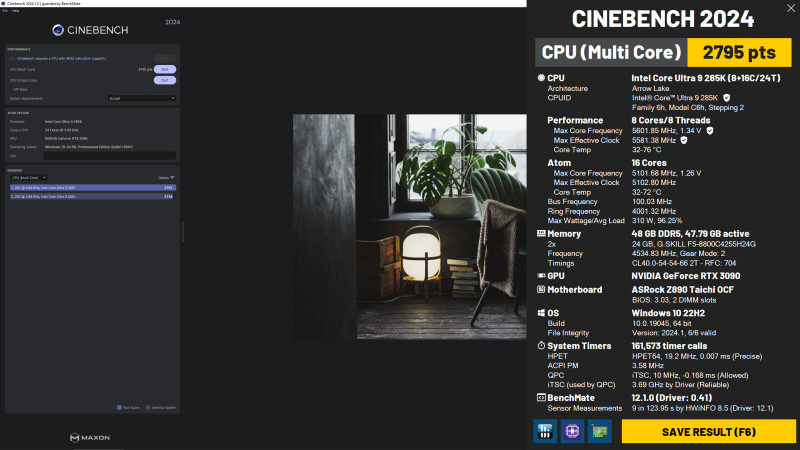
Task: Click the Windows OS logo icon
Action: click(x=541, y=313)
